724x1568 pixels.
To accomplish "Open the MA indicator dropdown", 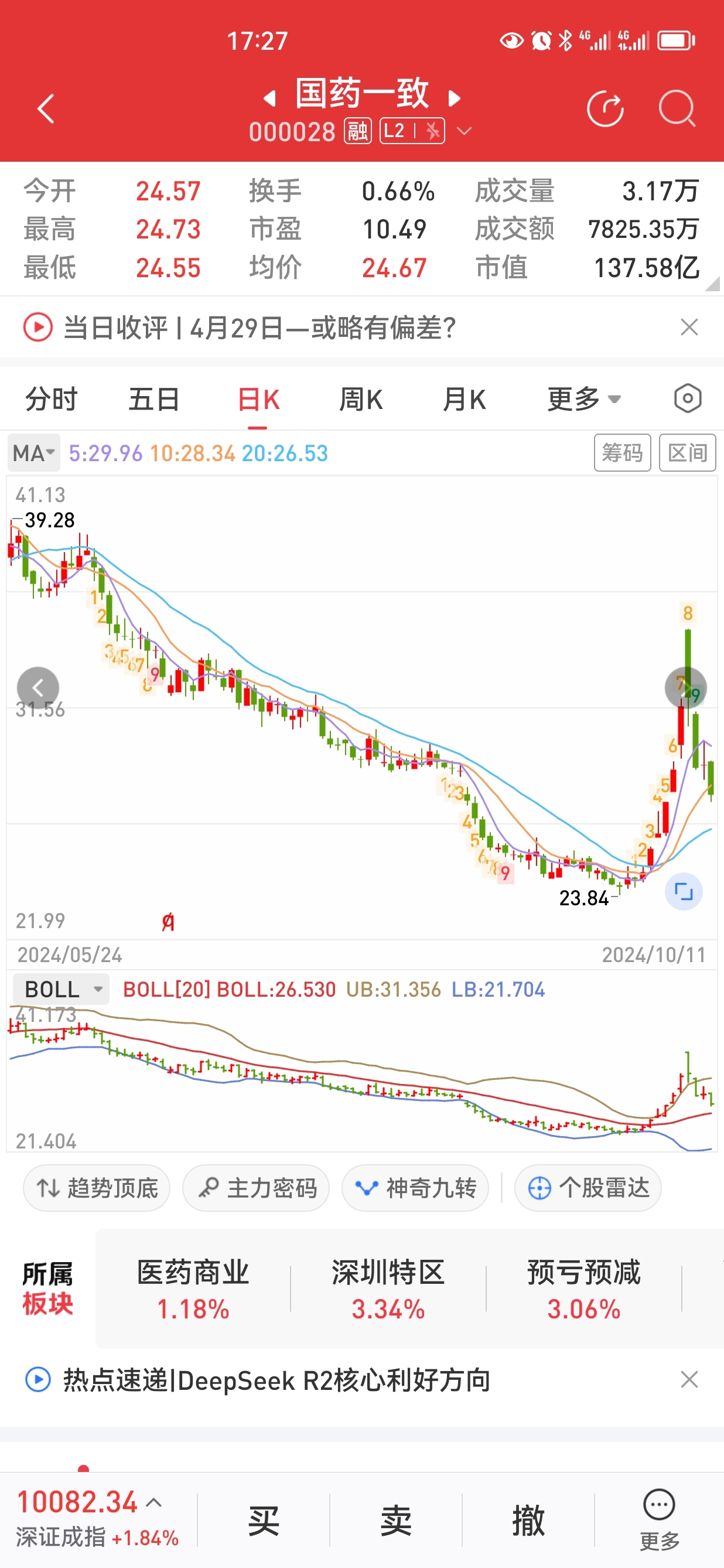I will coord(34,453).
